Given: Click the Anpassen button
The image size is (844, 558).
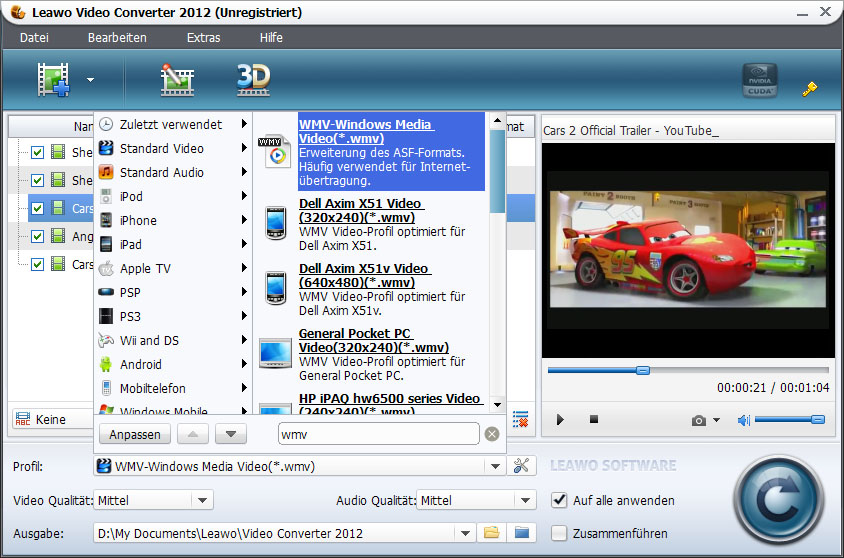Looking at the screenshot, I should (x=134, y=434).
